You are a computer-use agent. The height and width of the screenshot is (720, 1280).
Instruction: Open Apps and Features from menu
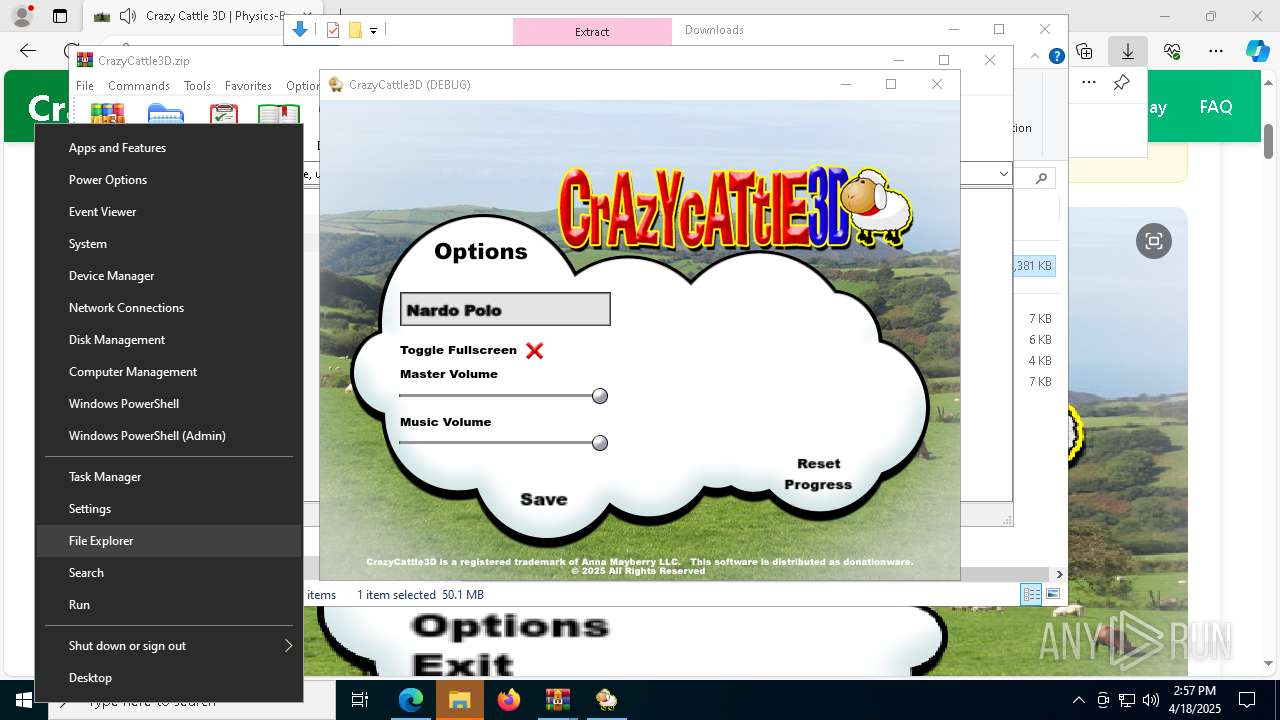coord(169,148)
